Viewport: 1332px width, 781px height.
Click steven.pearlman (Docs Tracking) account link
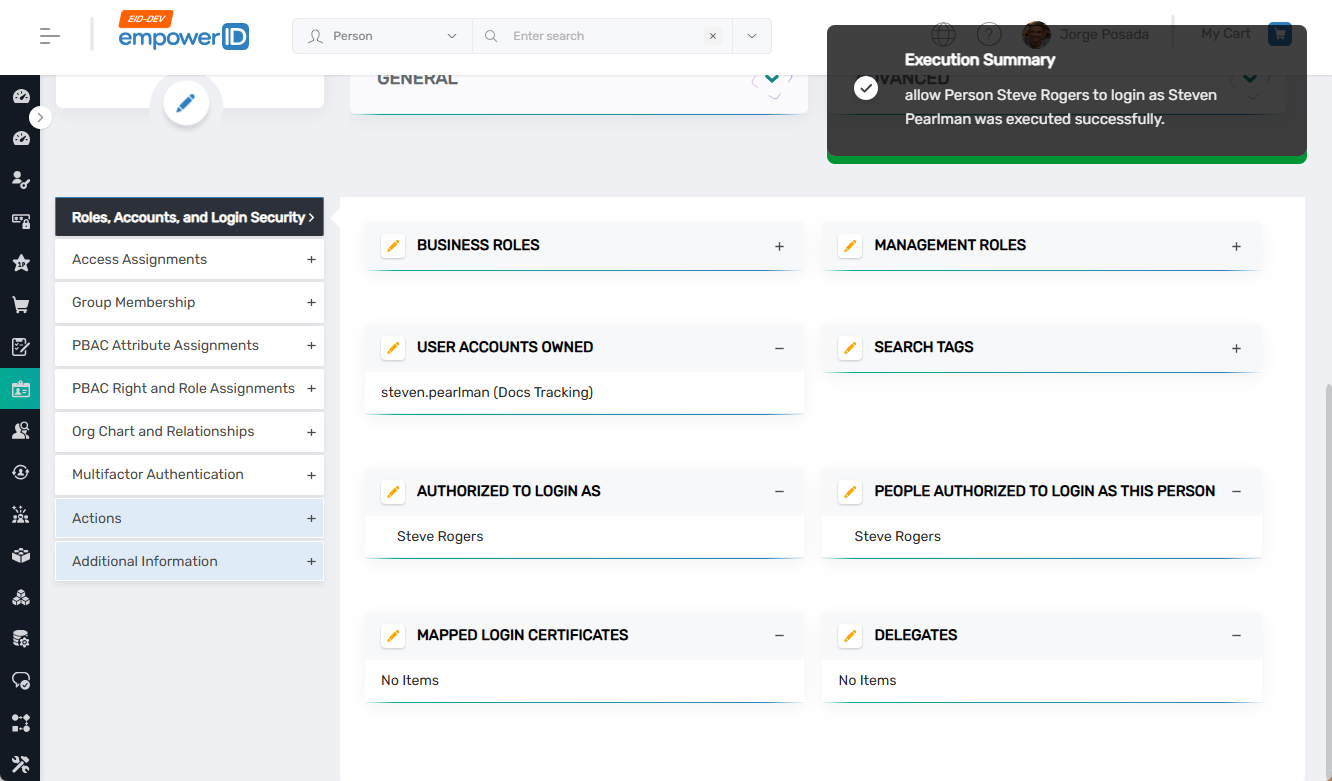pos(487,393)
